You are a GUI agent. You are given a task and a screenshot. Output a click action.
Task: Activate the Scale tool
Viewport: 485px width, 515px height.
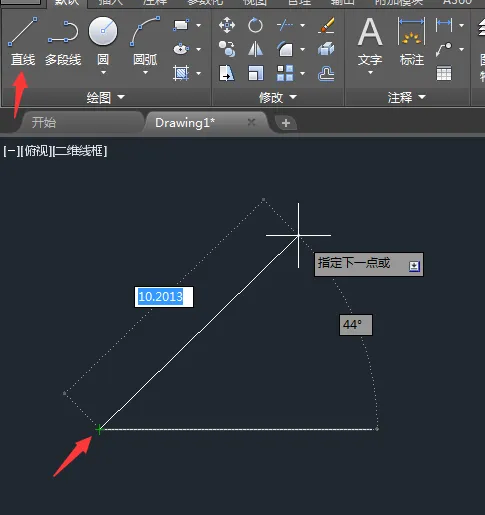(255, 73)
